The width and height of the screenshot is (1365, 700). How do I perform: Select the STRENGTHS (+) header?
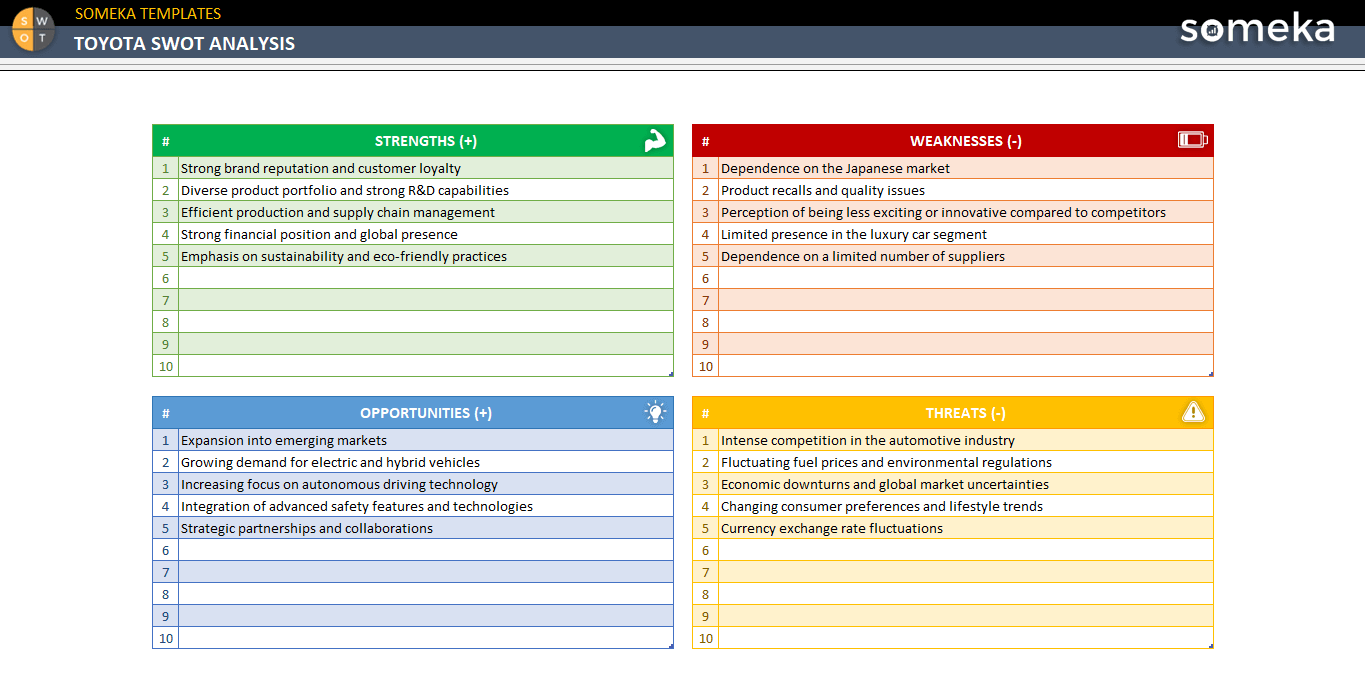(x=426, y=141)
